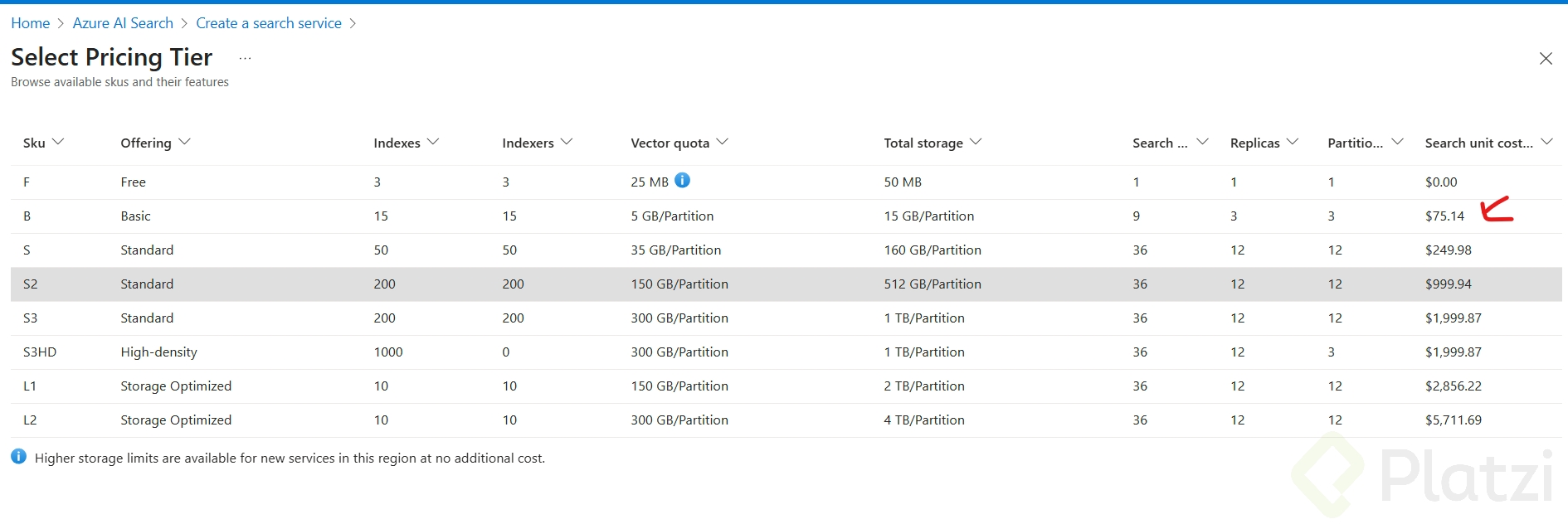Click the info icon next to 25 MB

tap(682, 180)
